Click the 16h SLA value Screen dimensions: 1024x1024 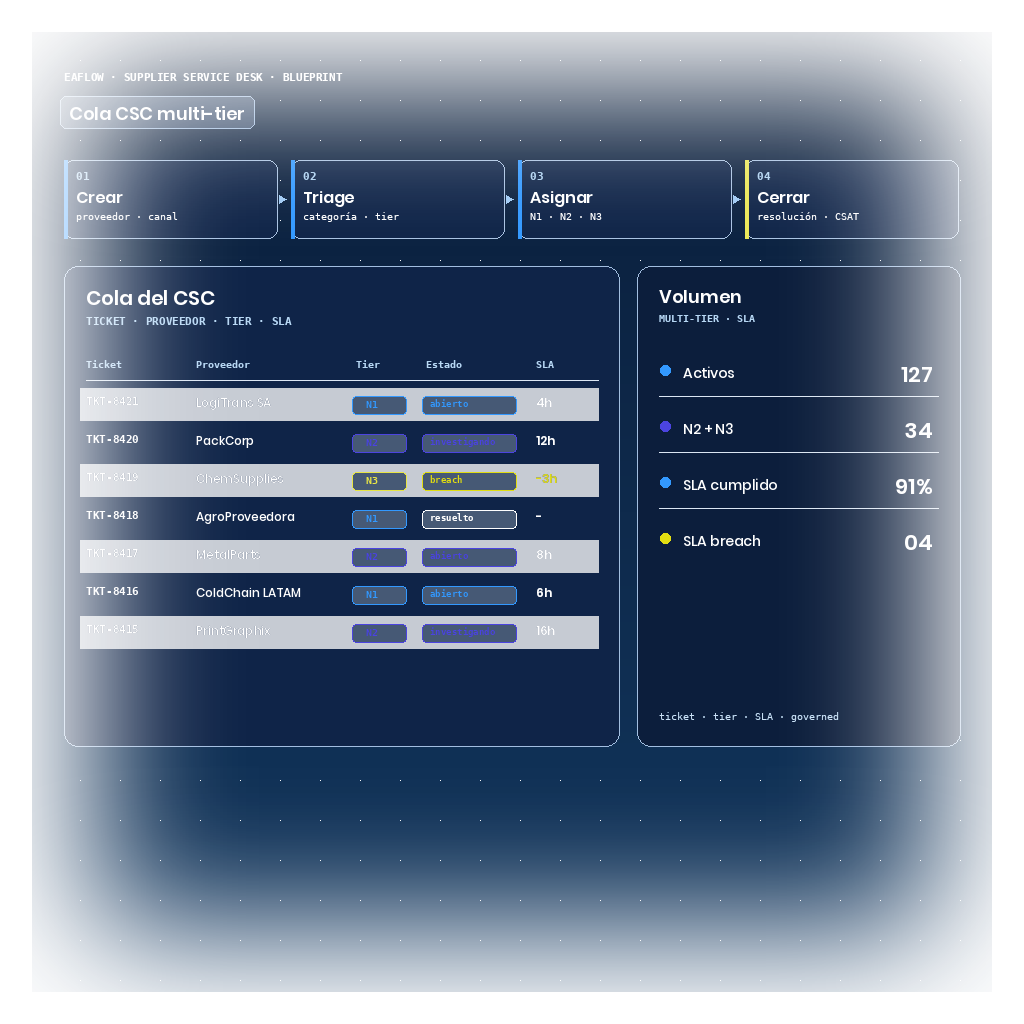[x=545, y=631]
